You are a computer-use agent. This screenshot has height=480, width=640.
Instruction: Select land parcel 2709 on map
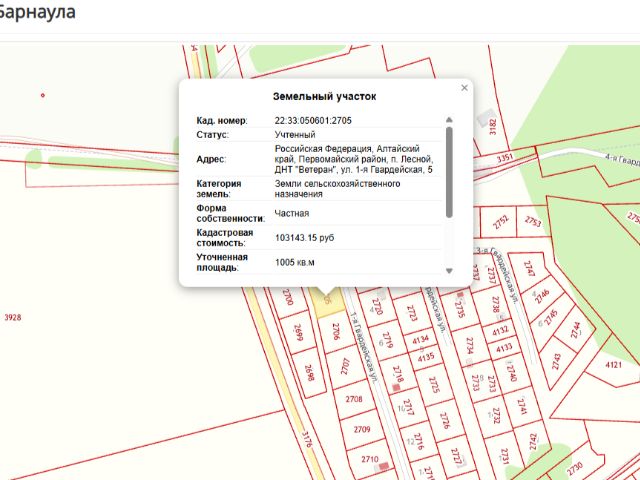pos(362,429)
